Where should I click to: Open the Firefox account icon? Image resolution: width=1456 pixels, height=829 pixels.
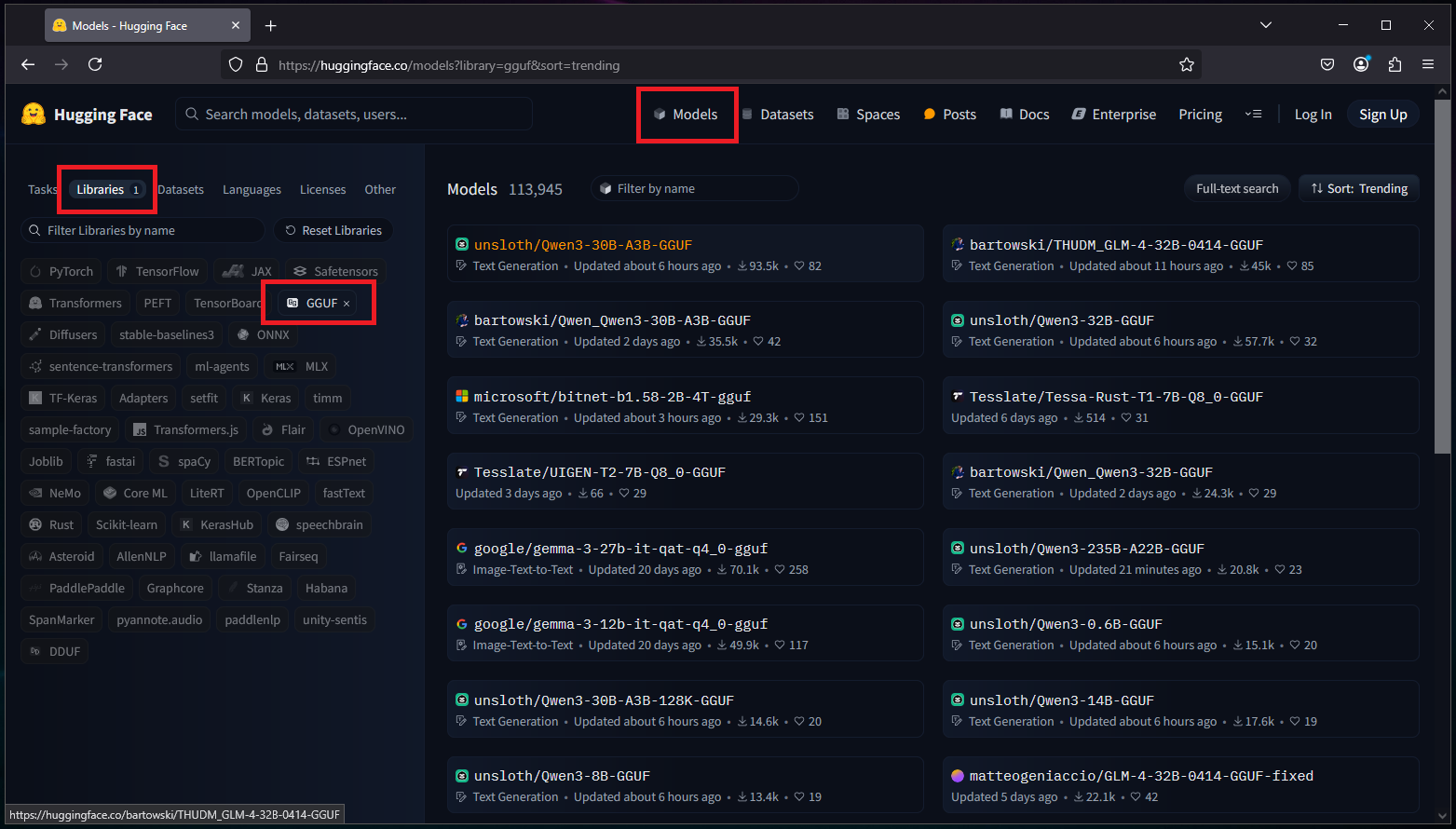pyautogui.click(x=1361, y=64)
